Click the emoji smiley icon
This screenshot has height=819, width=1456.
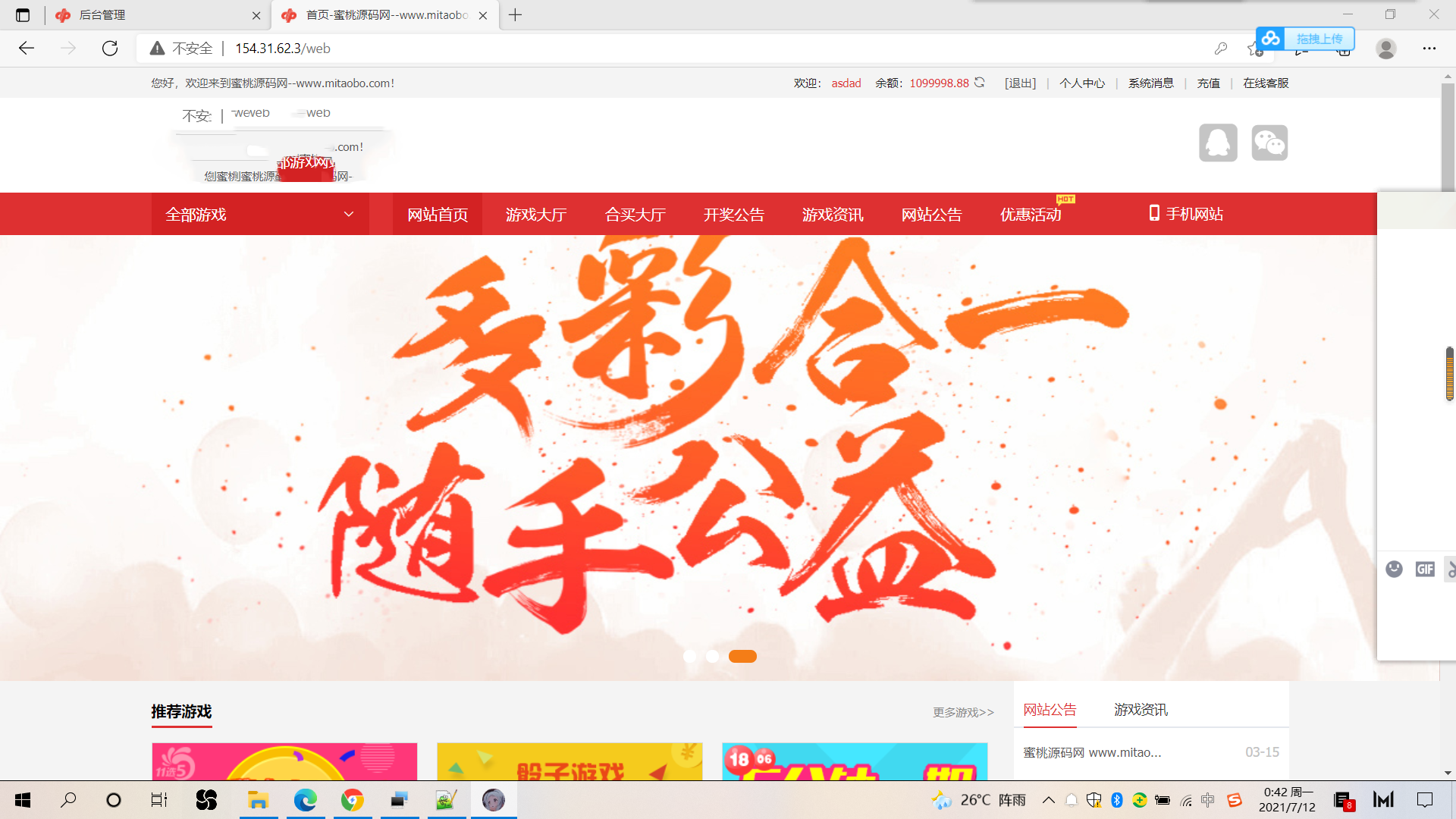pyautogui.click(x=1394, y=569)
